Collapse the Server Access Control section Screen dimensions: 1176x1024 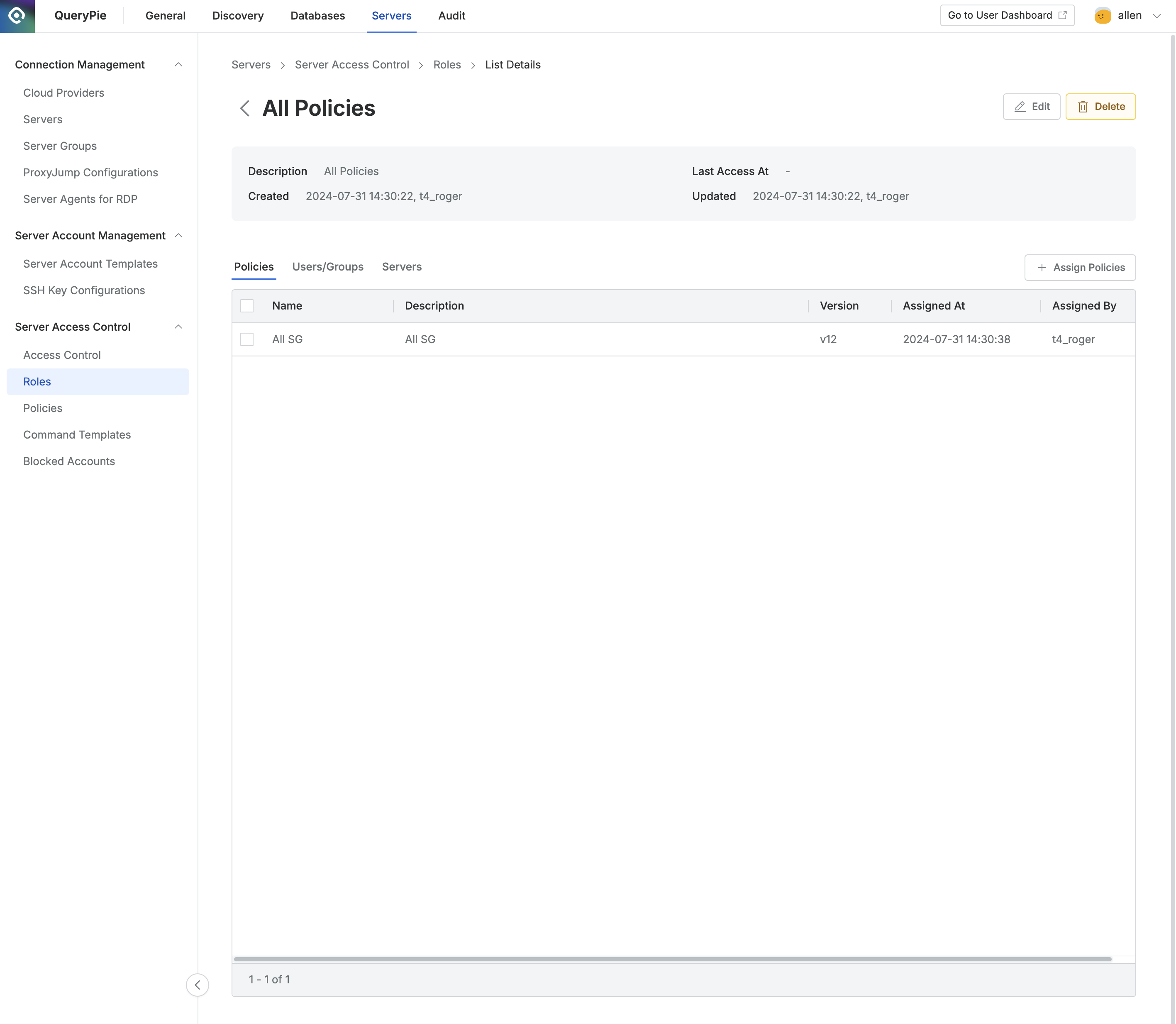click(179, 327)
